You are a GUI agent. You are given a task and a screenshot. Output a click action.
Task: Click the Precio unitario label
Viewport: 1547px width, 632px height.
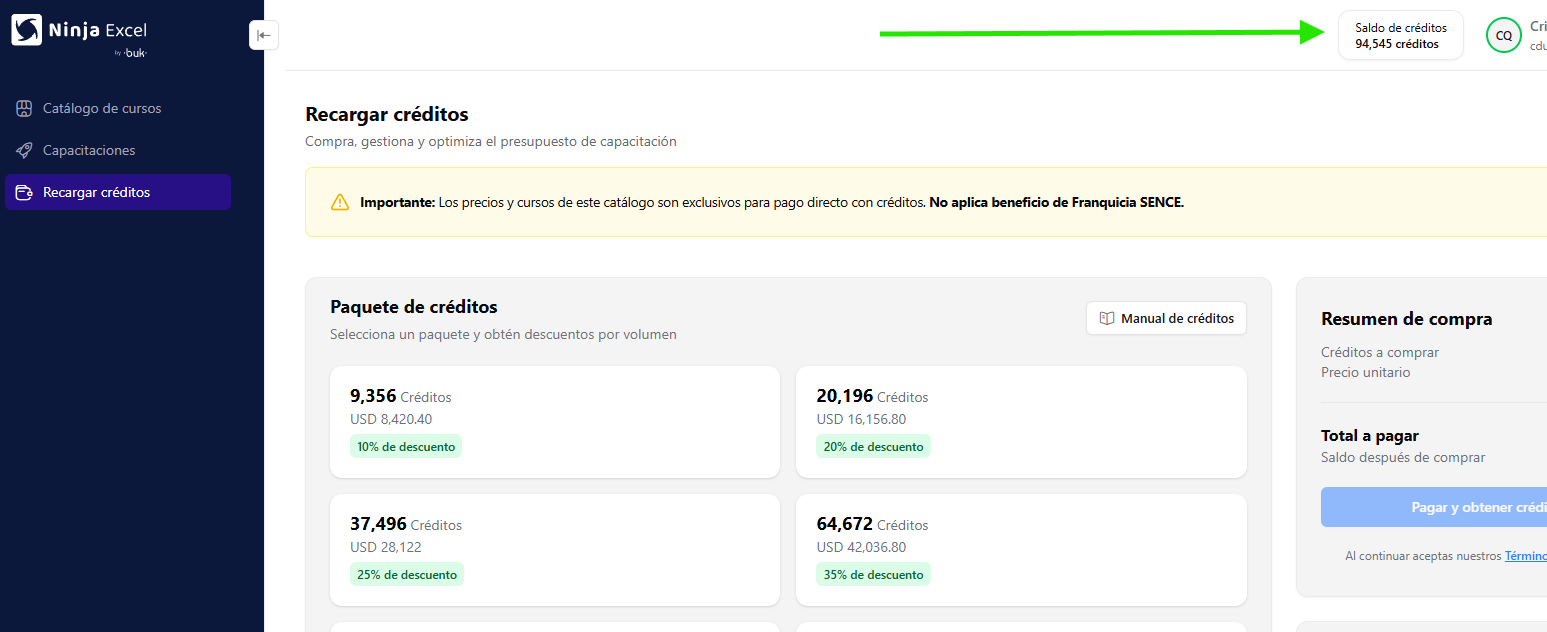pos(1366,372)
